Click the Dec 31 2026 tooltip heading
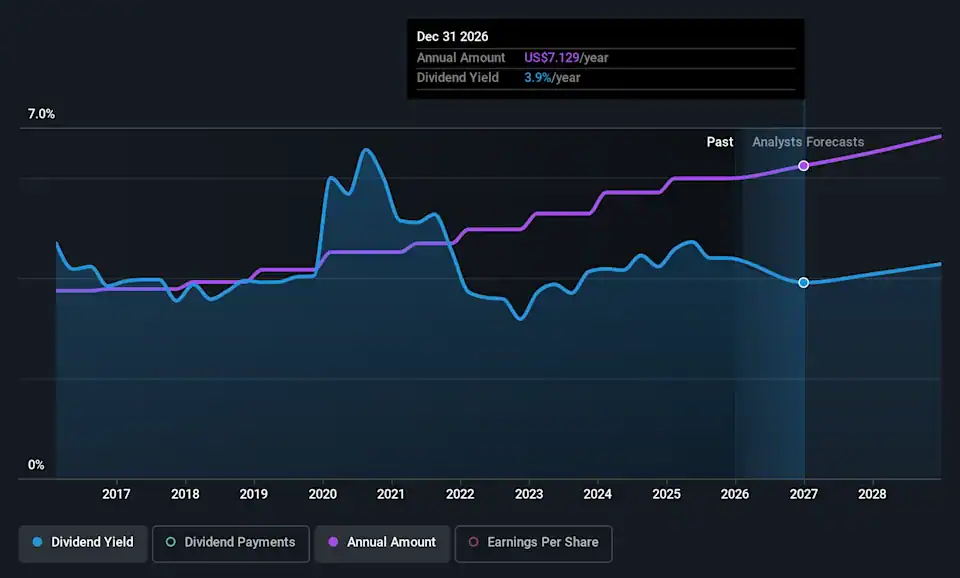960x578 pixels. [x=452, y=36]
